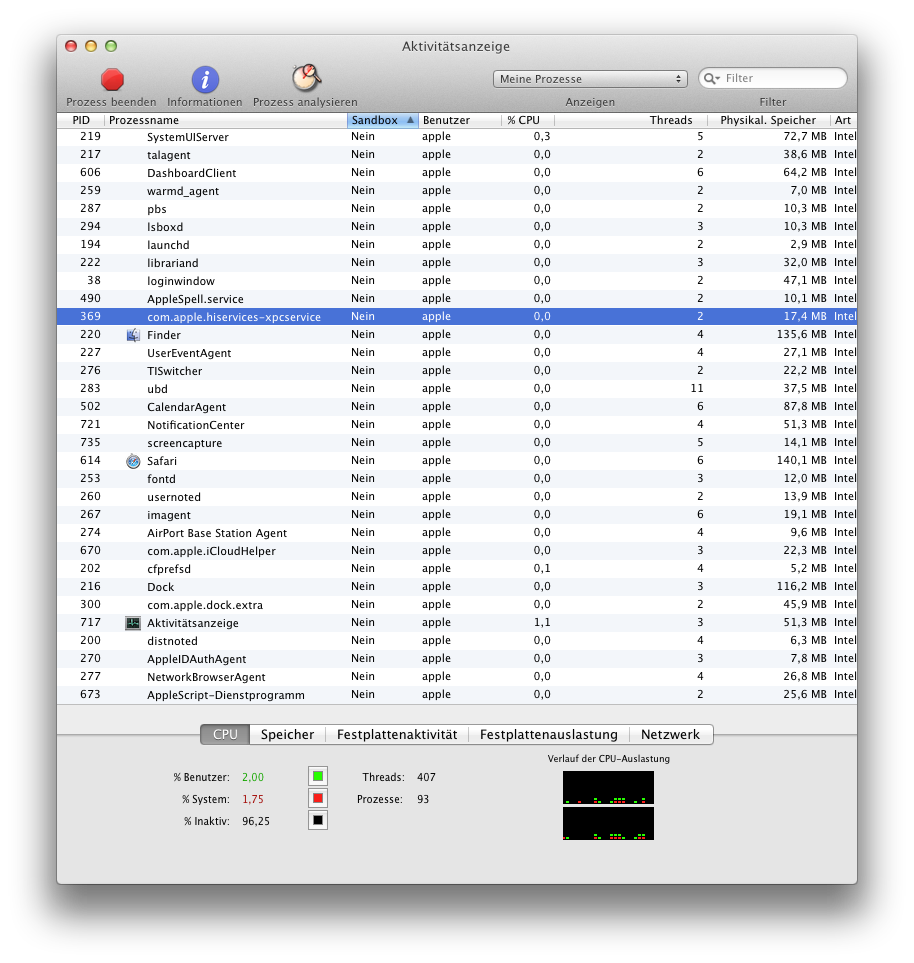The image size is (914, 963).
Task: Select the AppleSpell.service process row
Action: pos(457,299)
